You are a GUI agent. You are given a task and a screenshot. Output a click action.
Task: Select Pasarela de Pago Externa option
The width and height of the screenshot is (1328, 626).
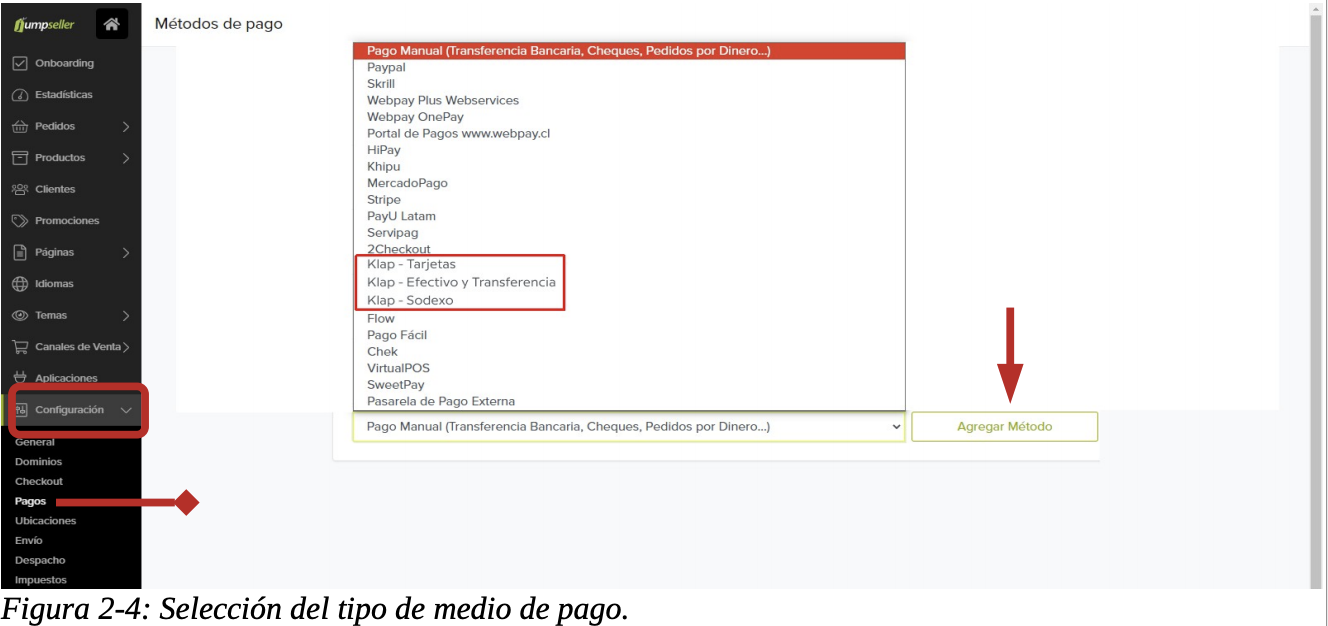click(629, 401)
